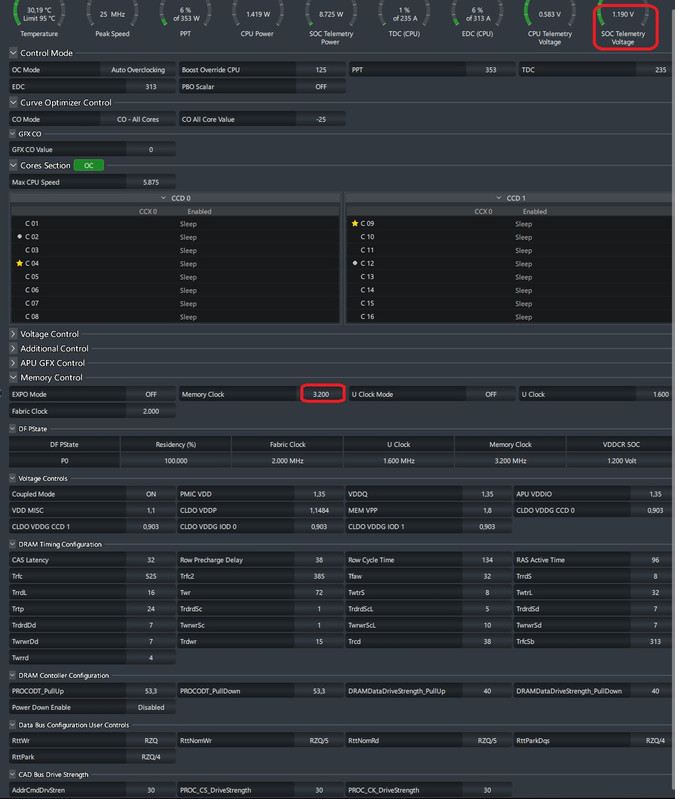Click the dot marker on core C 12
Screen dimensions: 675x799
tap(355, 263)
